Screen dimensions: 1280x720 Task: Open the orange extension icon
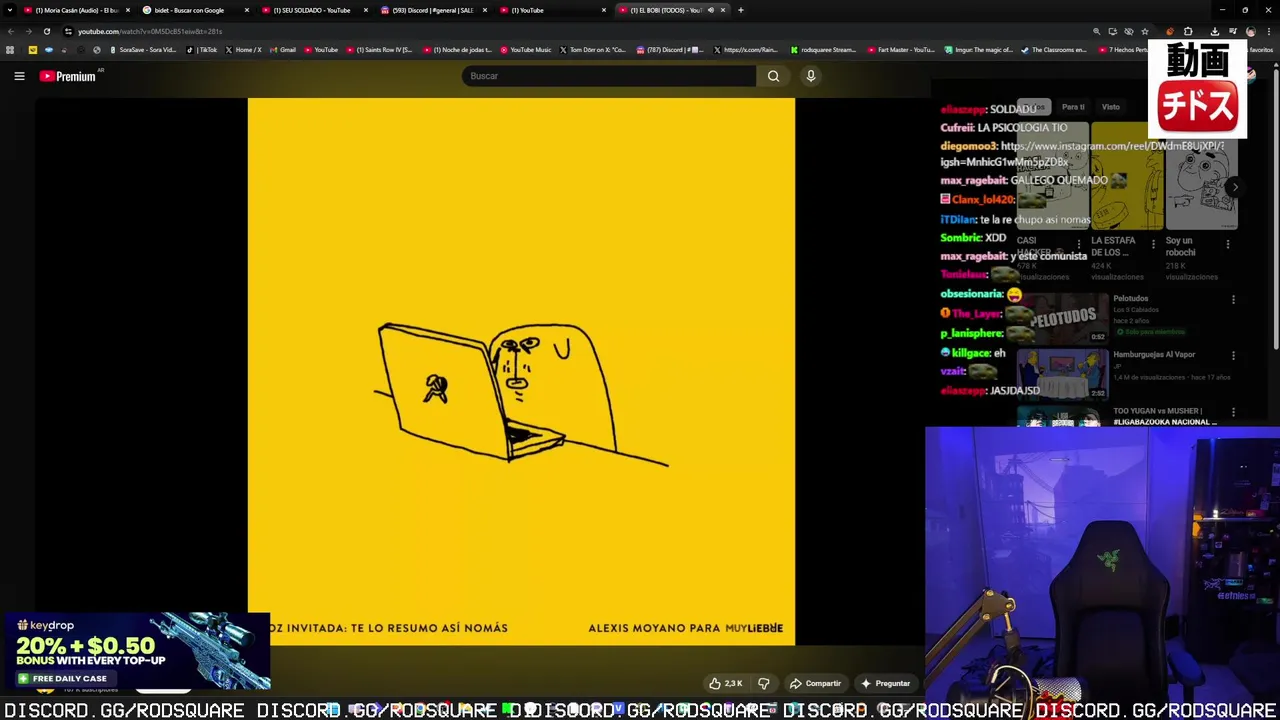(x=1170, y=31)
